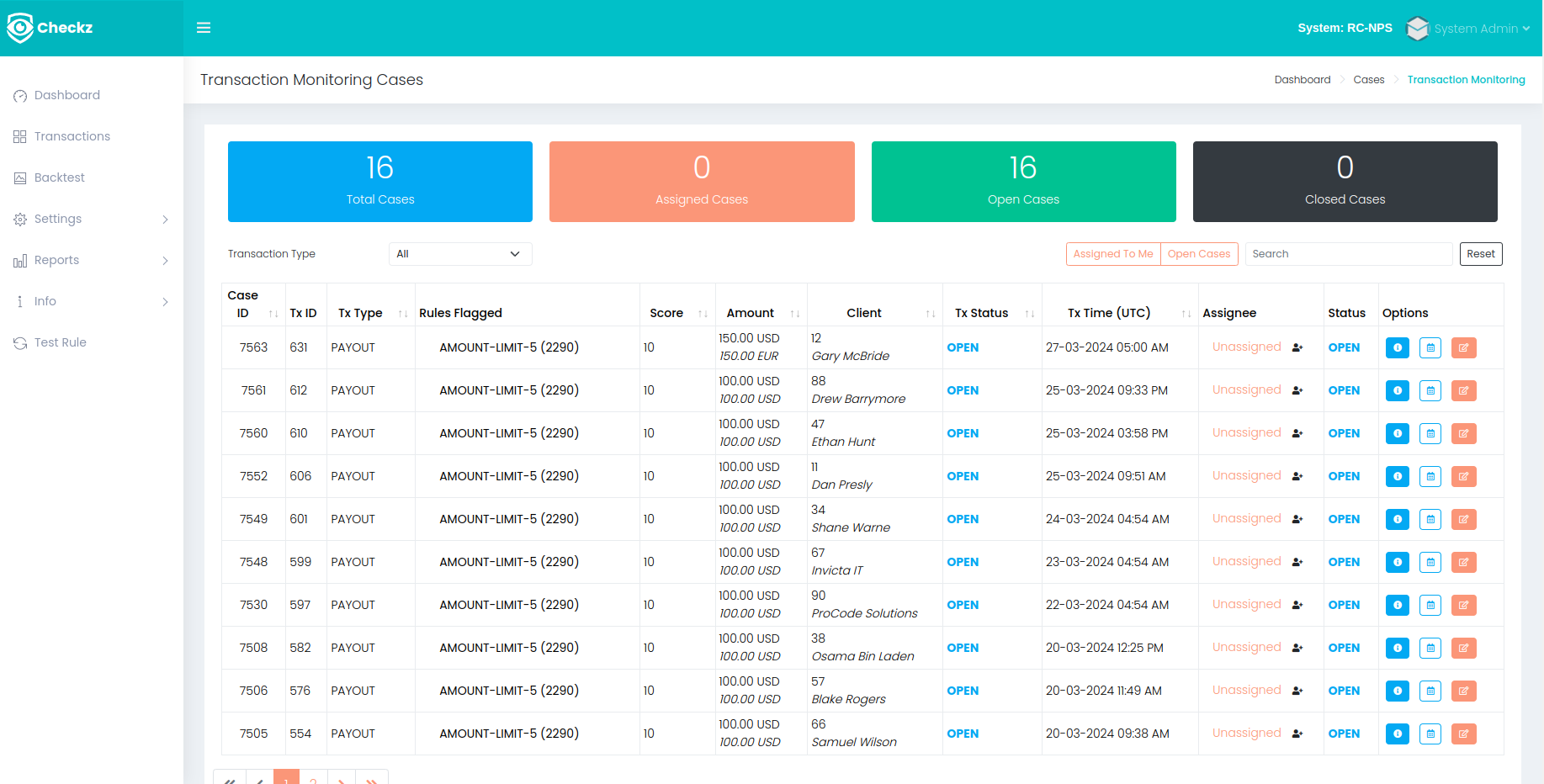Click orange edit icon for case 7505

(1463, 734)
